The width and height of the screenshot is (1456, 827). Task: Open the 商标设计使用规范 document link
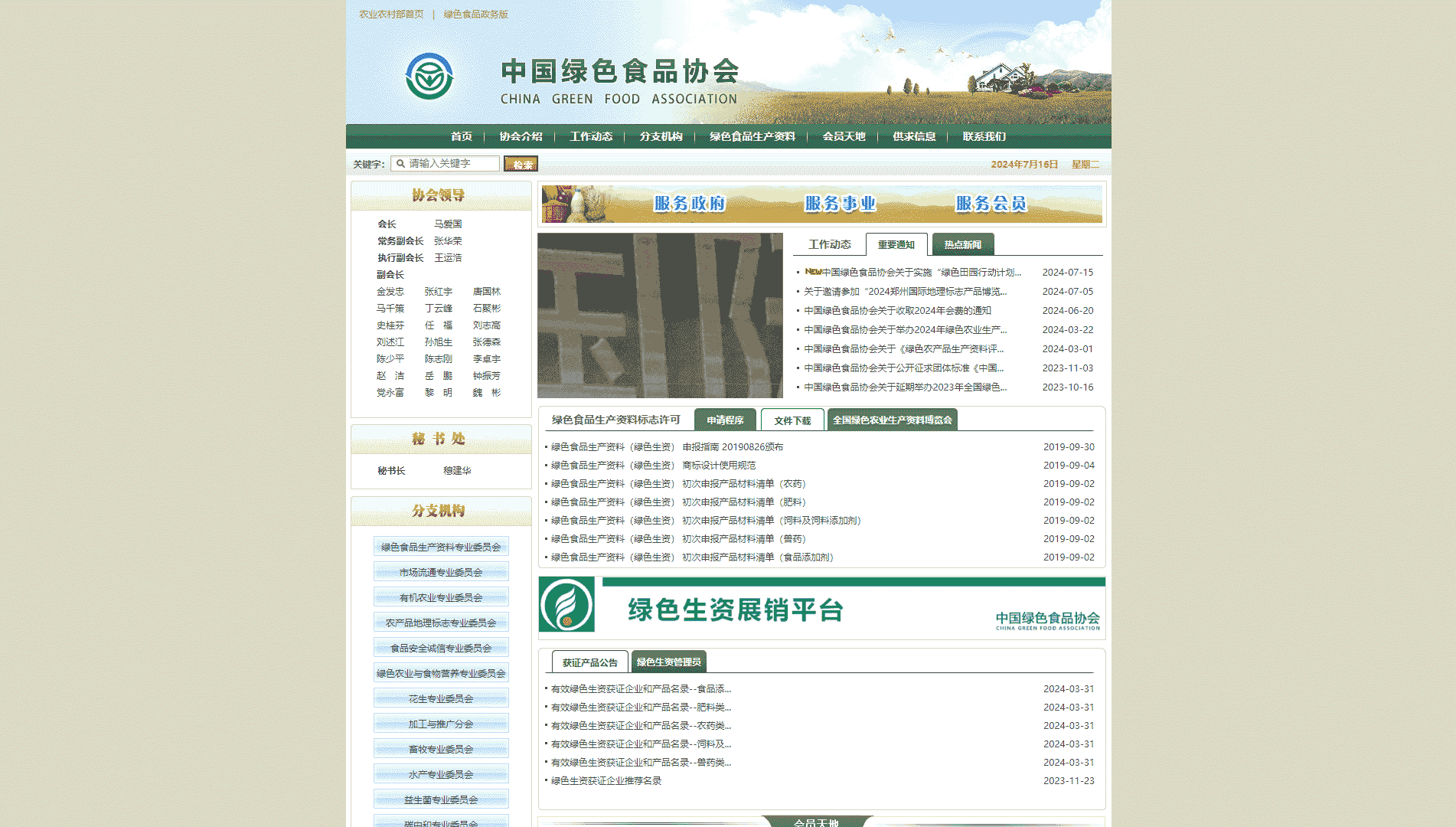tap(653, 465)
